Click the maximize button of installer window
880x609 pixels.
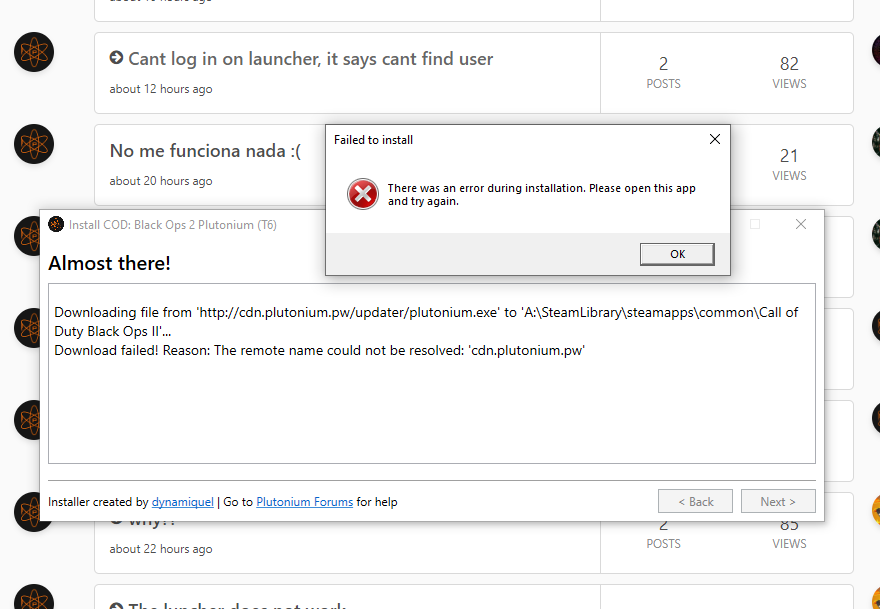[x=755, y=225]
